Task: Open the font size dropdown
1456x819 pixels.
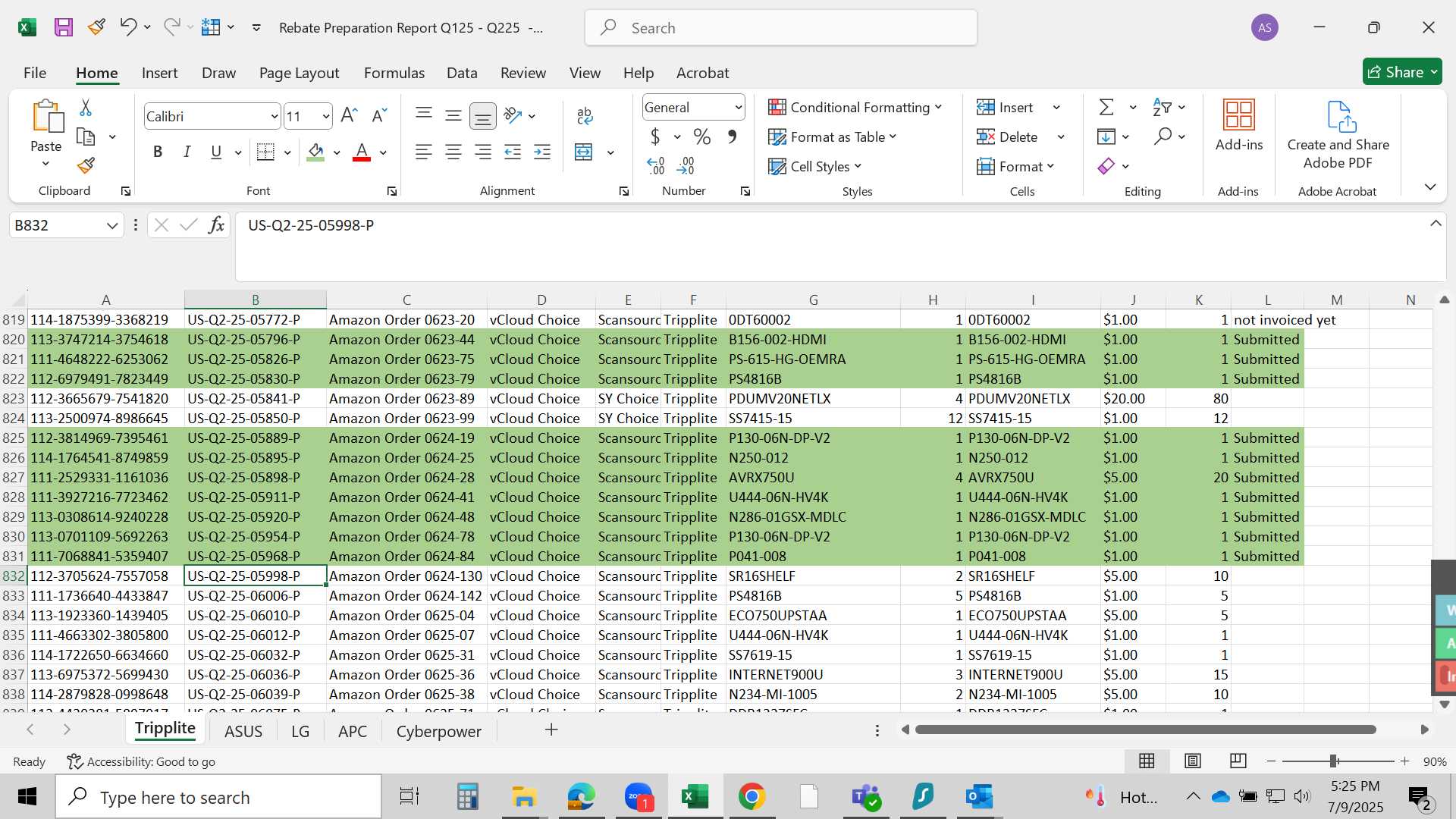Action: (326, 116)
